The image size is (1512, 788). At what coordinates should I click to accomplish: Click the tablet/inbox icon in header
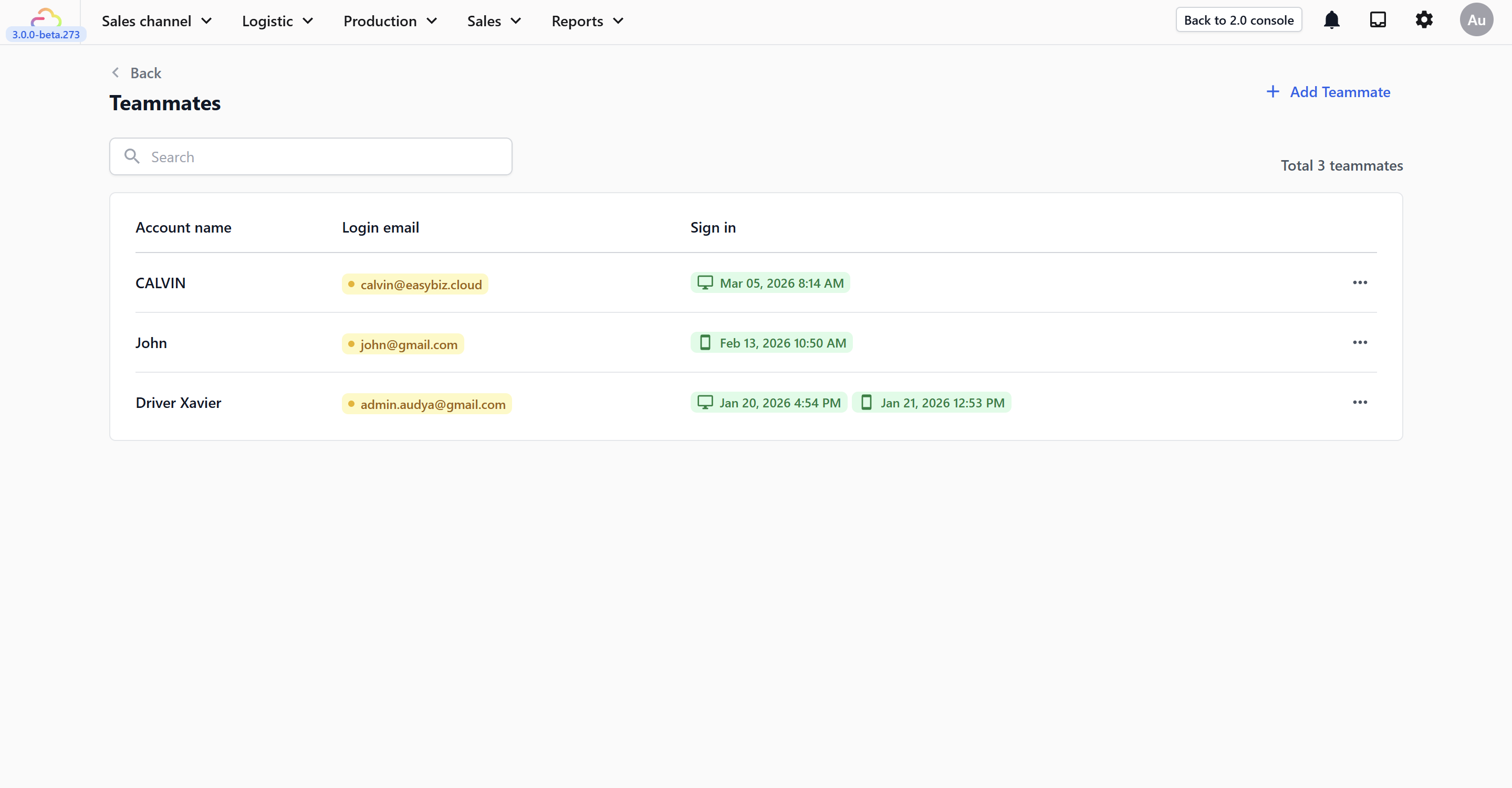tap(1378, 20)
